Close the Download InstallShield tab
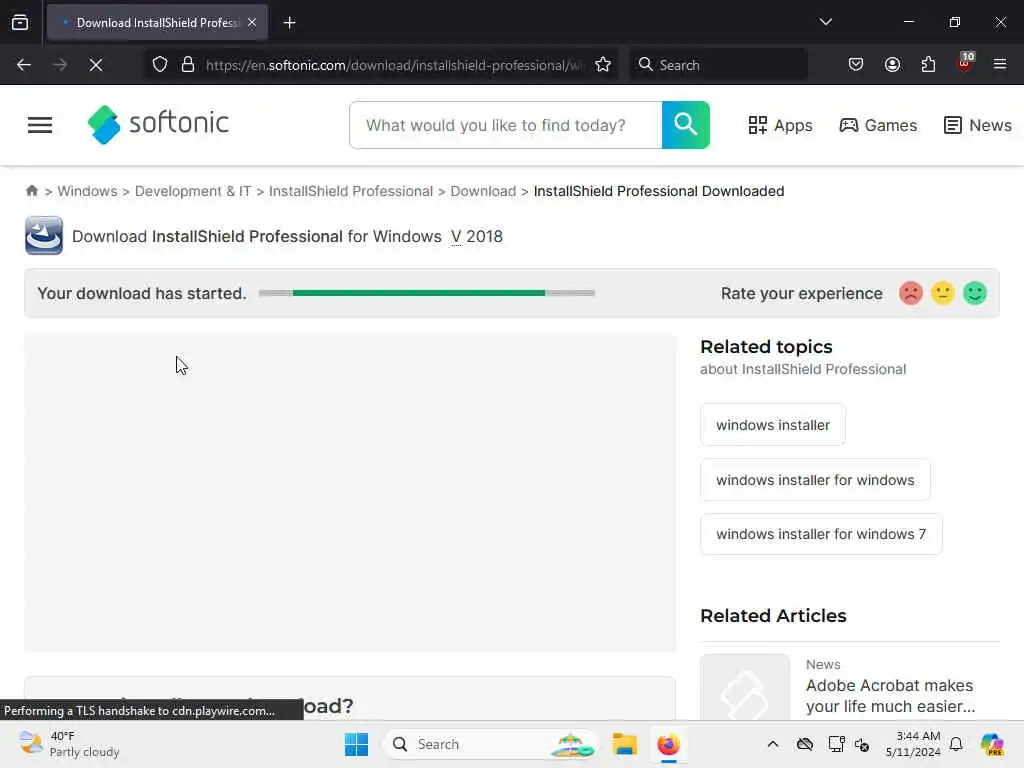This screenshot has width=1024, height=768. (x=252, y=22)
